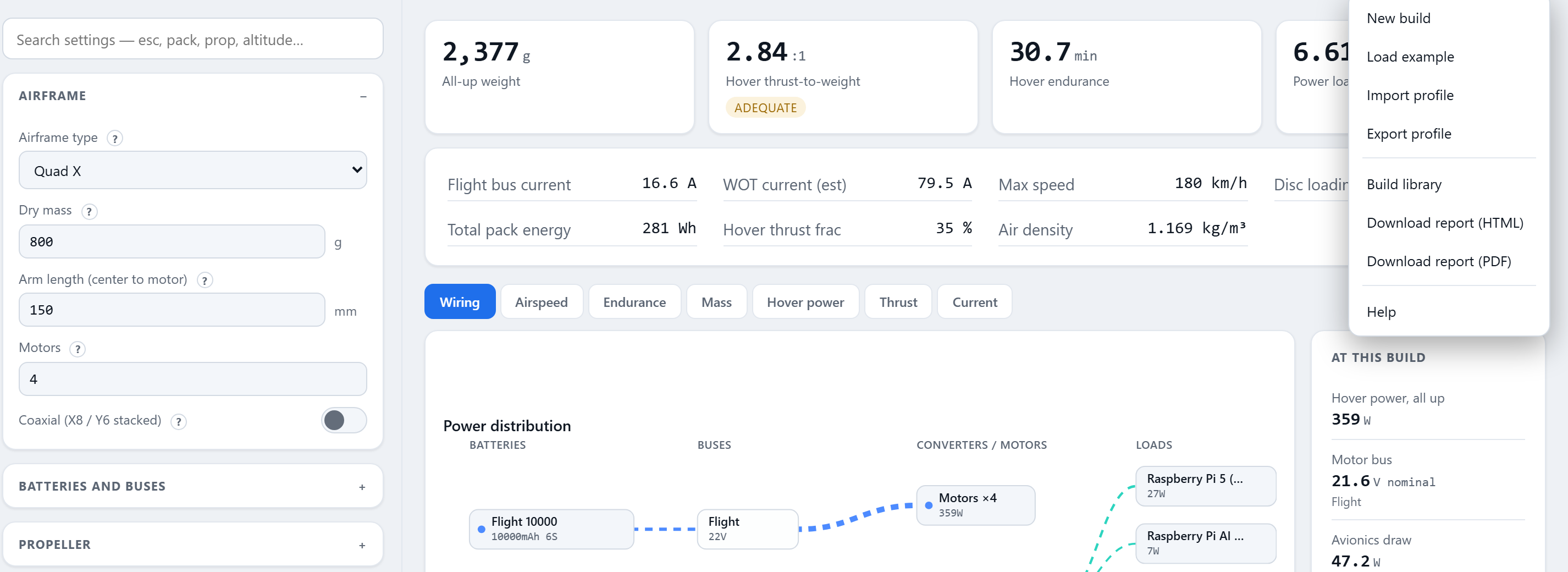1568x572 pixels.
Task: Choose Download report (PDF)
Action: (x=1449, y=261)
